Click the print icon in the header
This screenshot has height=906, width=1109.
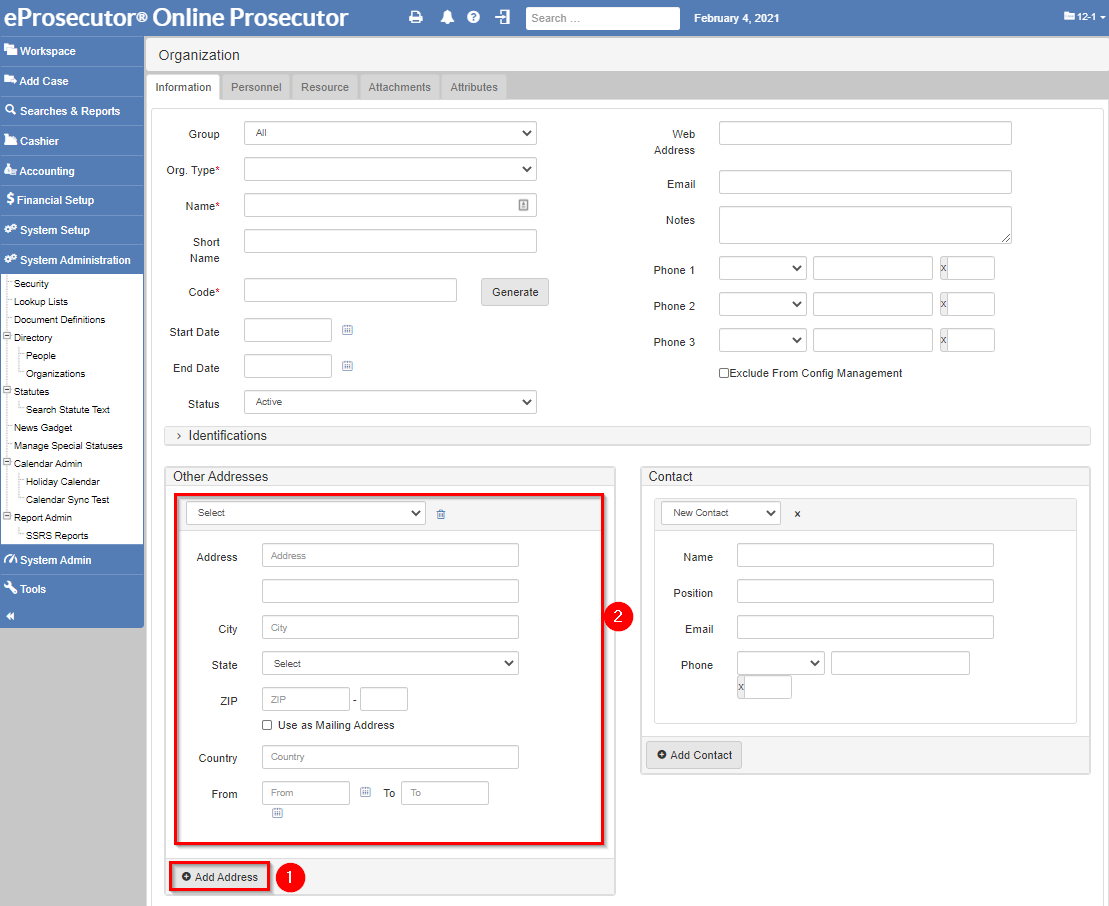(416, 17)
